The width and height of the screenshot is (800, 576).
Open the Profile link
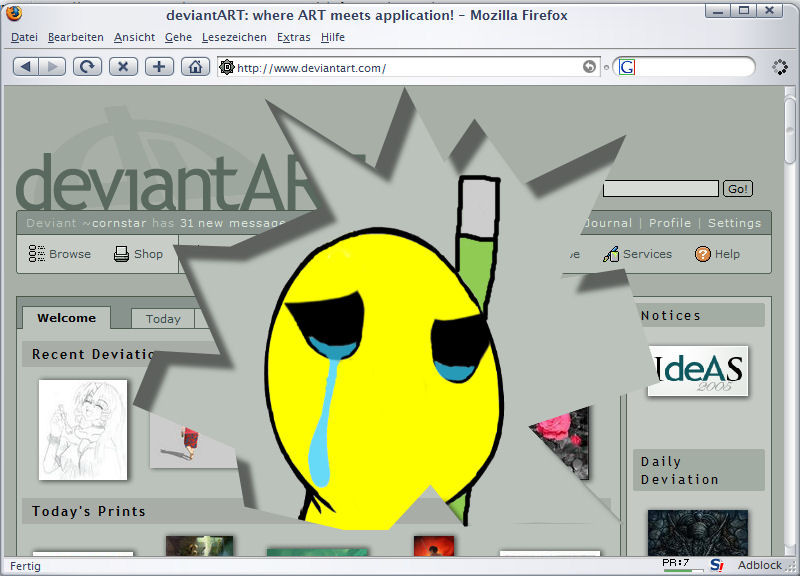click(670, 223)
